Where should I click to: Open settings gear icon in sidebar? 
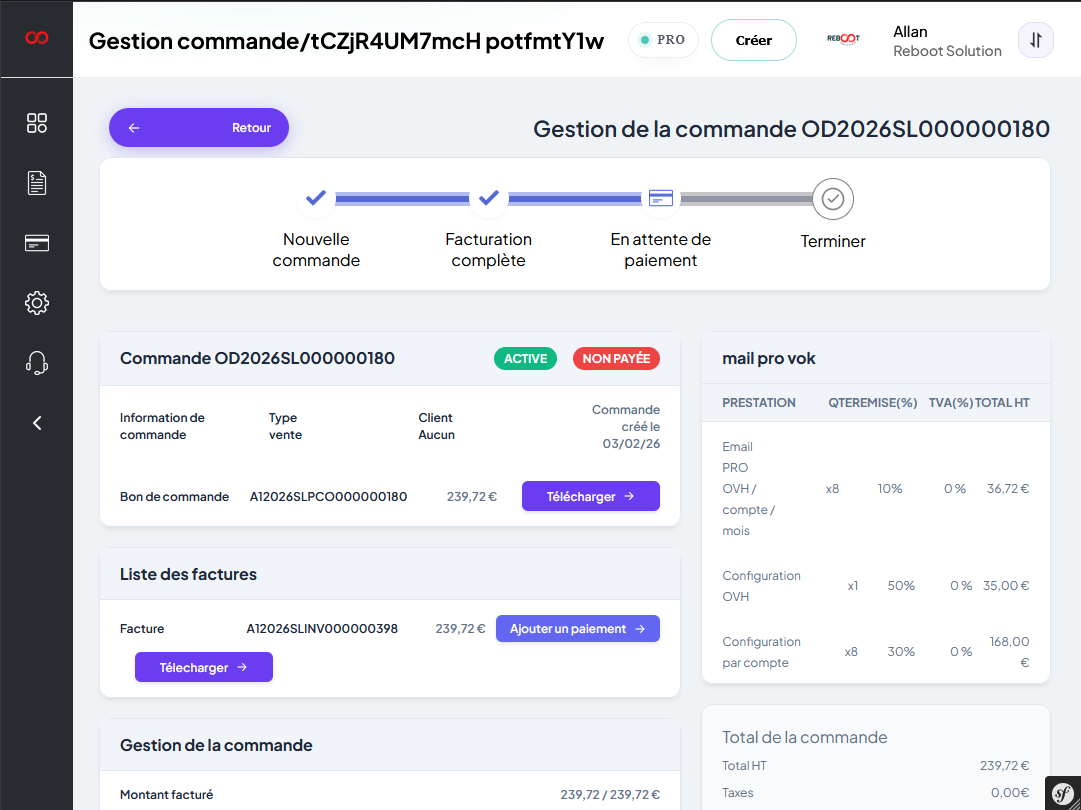tap(37, 303)
